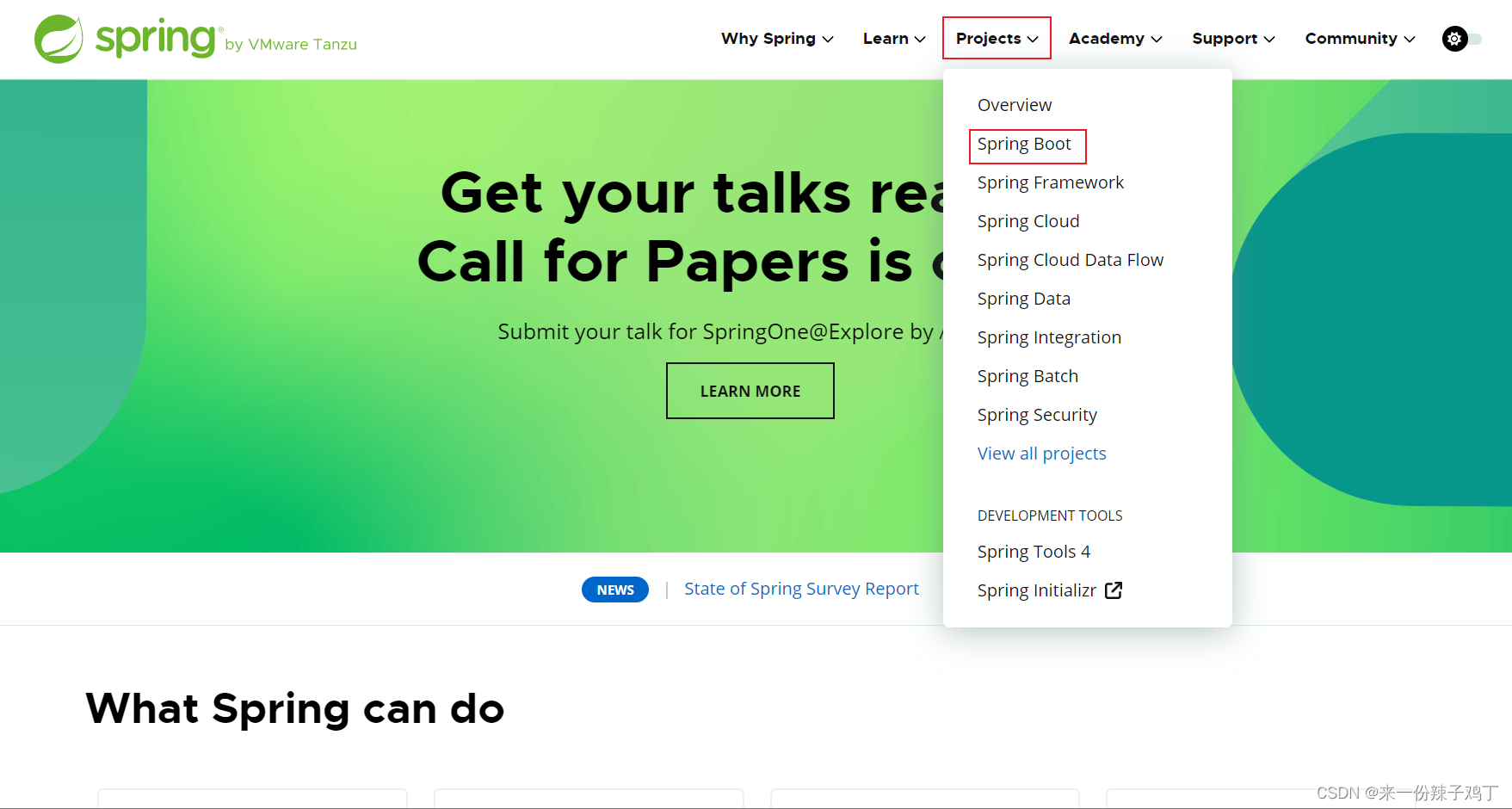Open the Why Spring dropdown menu
This screenshot has height=809, width=1512.
[777, 39]
